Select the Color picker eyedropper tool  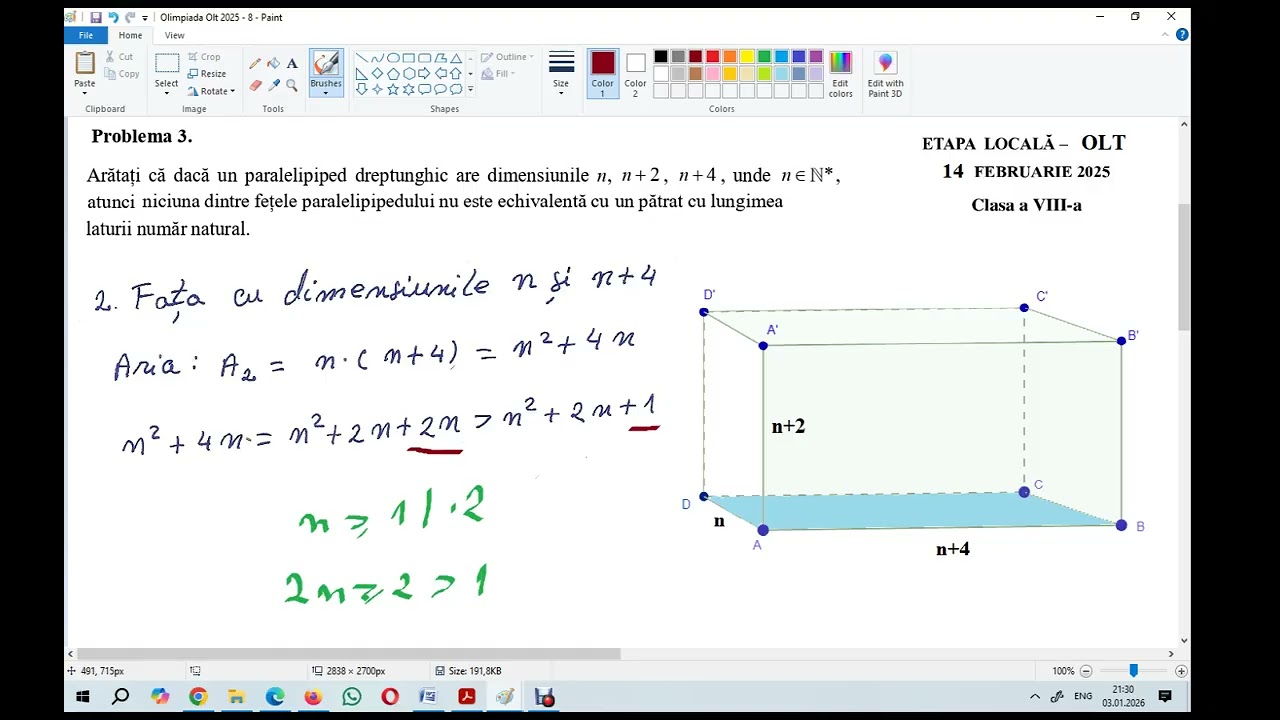(273, 85)
